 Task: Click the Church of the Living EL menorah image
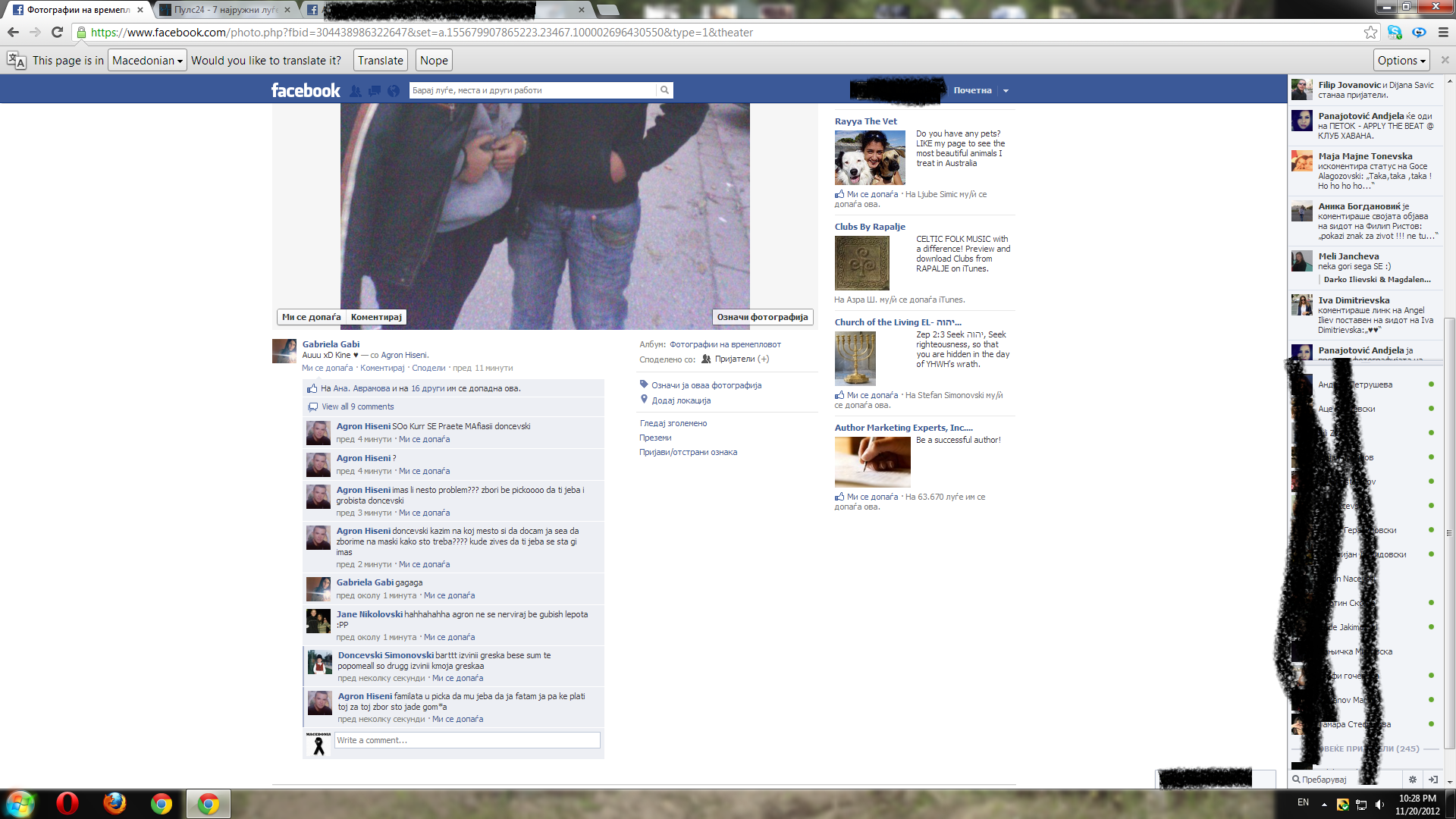pyautogui.click(x=855, y=359)
